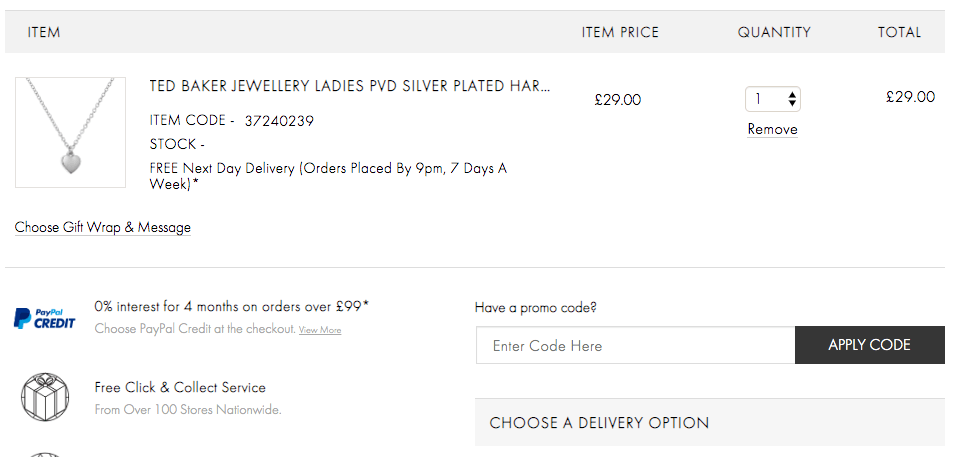The height and width of the screenshot is (457, 959).
Task: Remove the Ted Baker necklace from basket
Action: (x=772, y=130)
